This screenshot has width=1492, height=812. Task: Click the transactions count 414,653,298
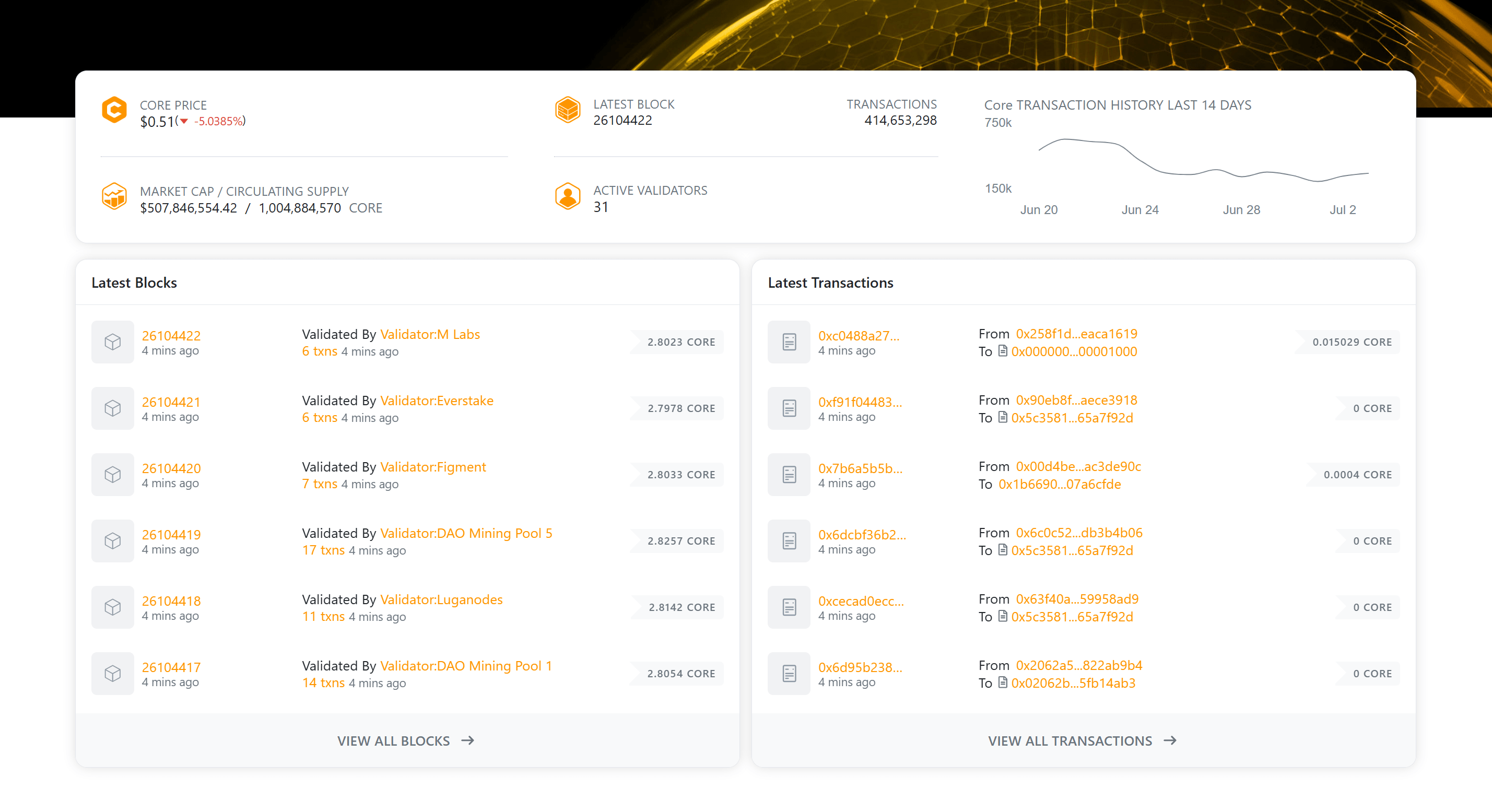(x=900, y=121)
